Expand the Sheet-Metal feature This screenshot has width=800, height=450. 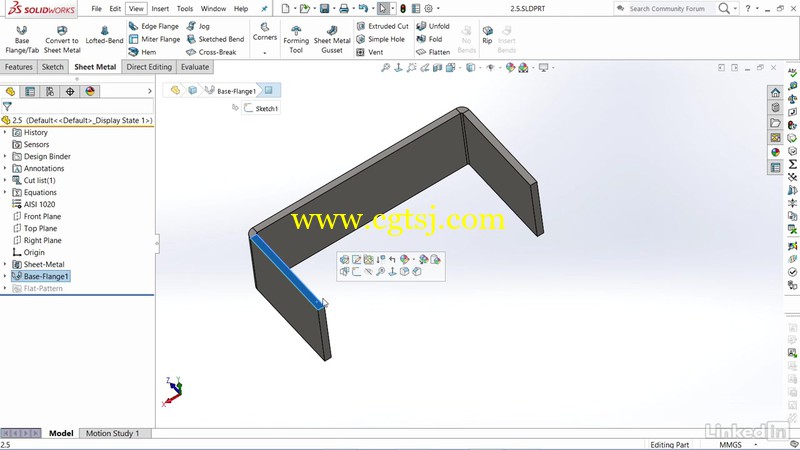click(x=5, y=264)
